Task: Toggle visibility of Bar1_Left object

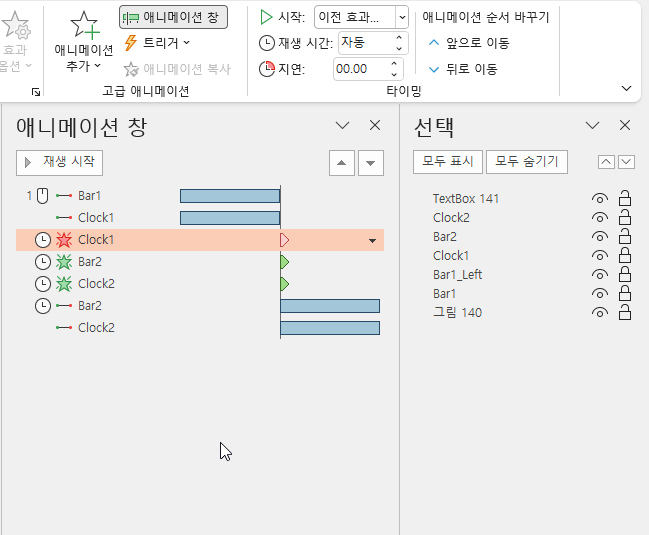Action: tap(600, 274)
